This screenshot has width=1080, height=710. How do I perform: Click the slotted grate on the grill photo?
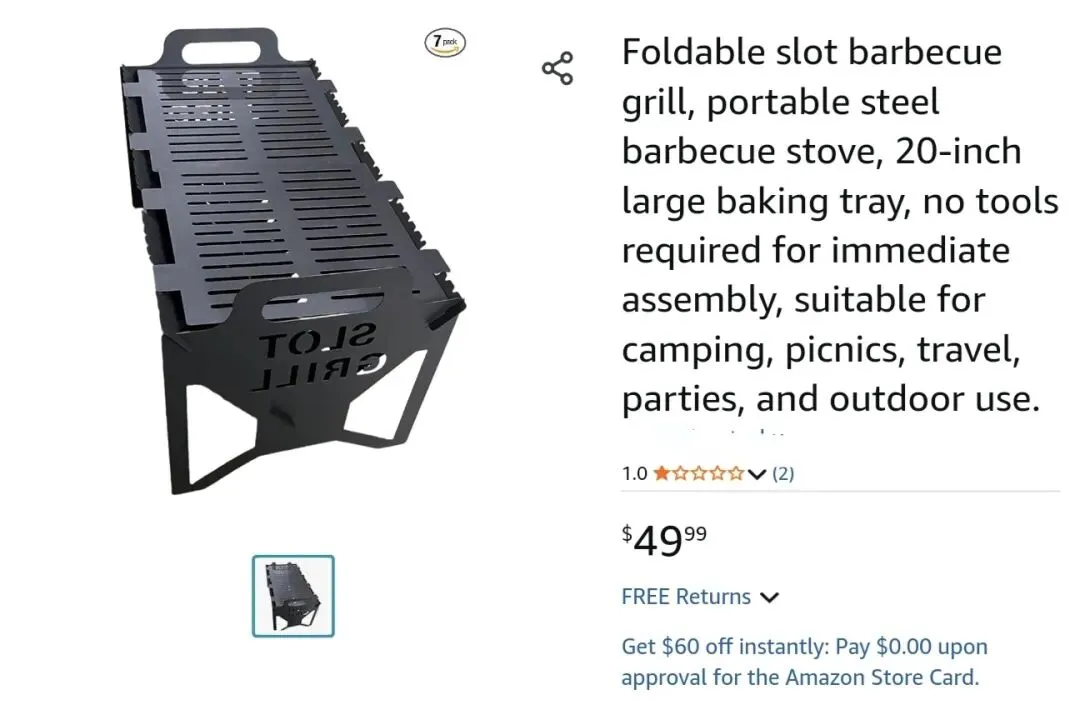coord(290,180)
